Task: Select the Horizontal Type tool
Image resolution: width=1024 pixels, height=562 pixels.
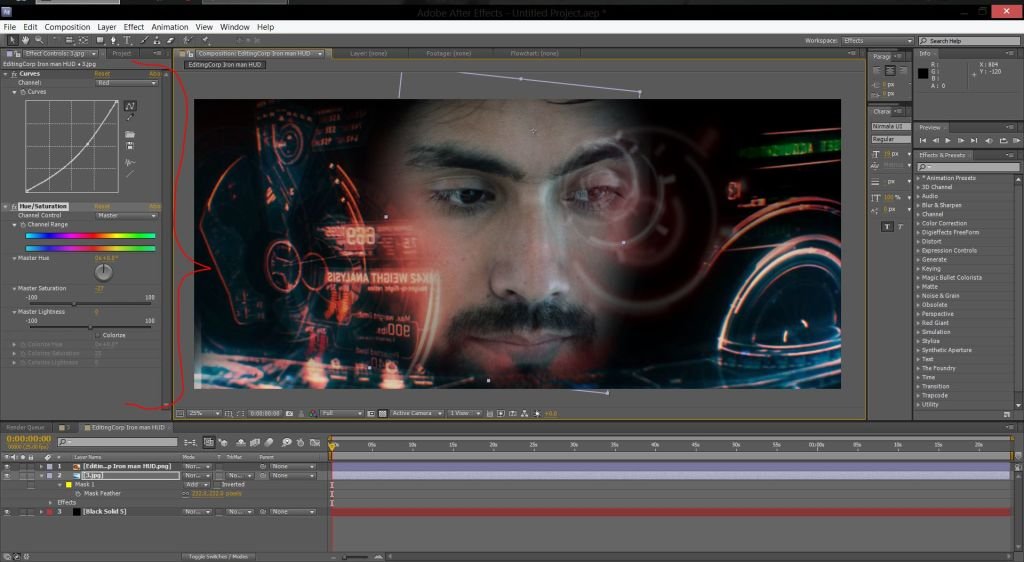Action: point(127,40)
